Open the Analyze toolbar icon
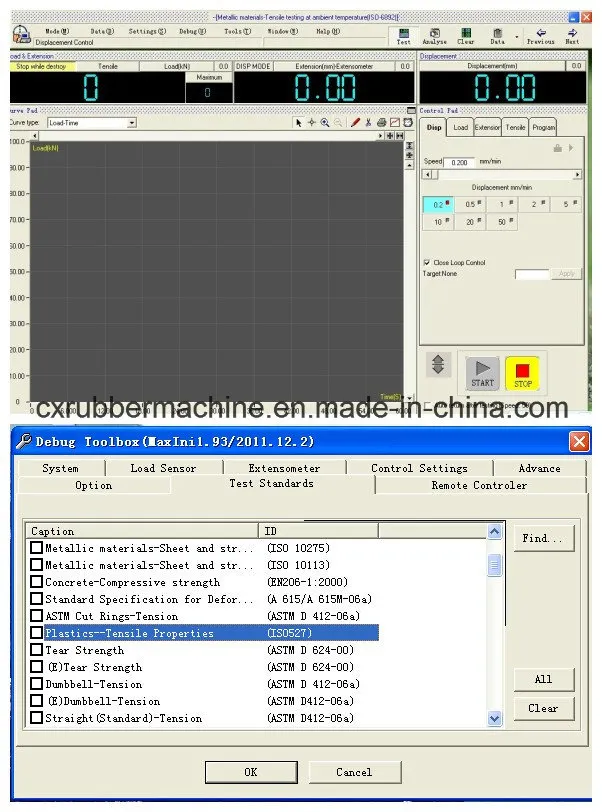This screenshot has height=812, width=602. coord(434,34)
